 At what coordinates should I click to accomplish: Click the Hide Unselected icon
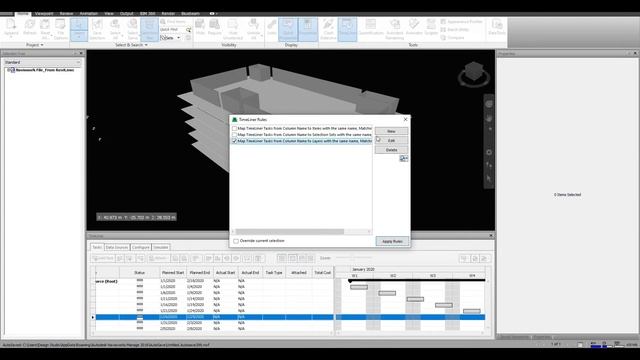point(233,29)
